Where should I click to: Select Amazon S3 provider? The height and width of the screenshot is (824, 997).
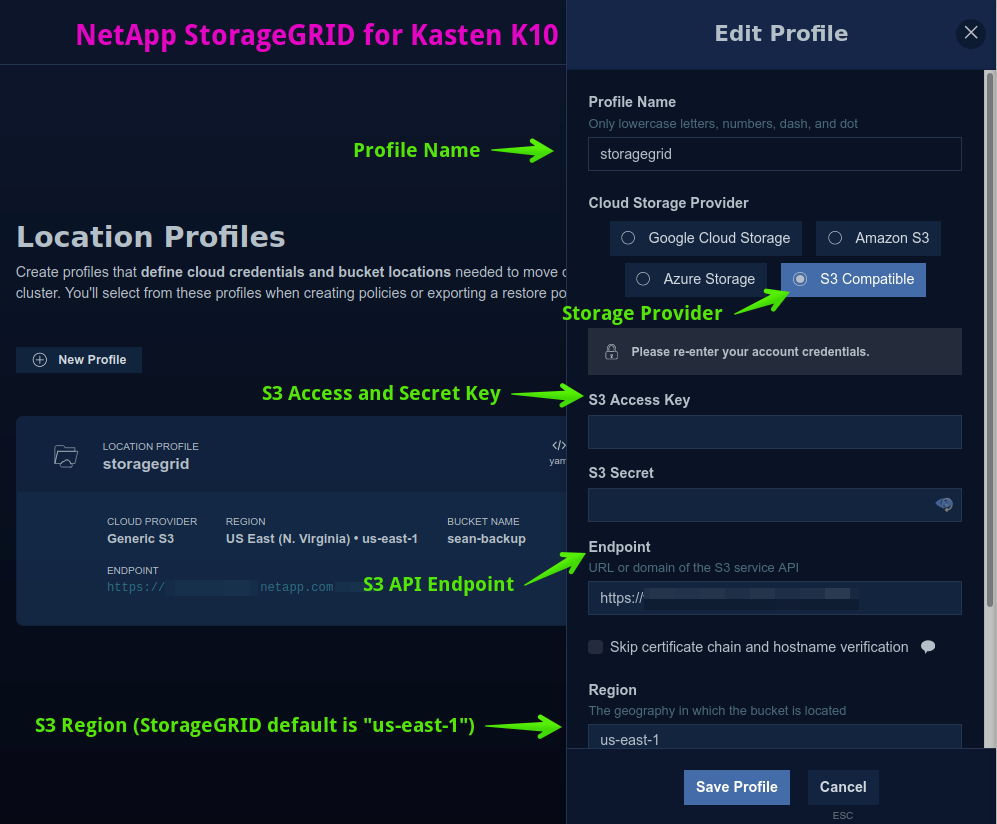tap(878, 238)
